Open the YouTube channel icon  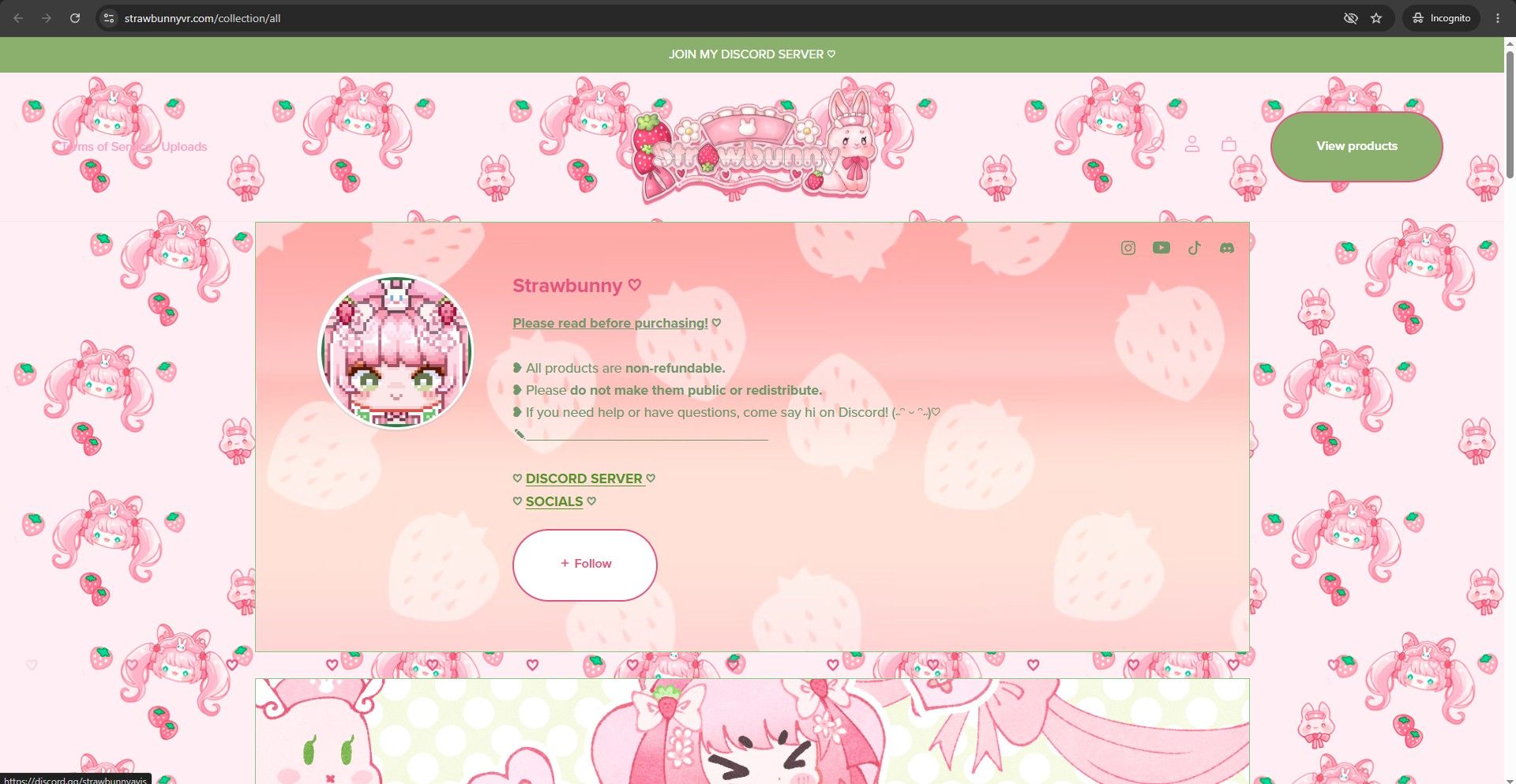(x=1161, y=248)
